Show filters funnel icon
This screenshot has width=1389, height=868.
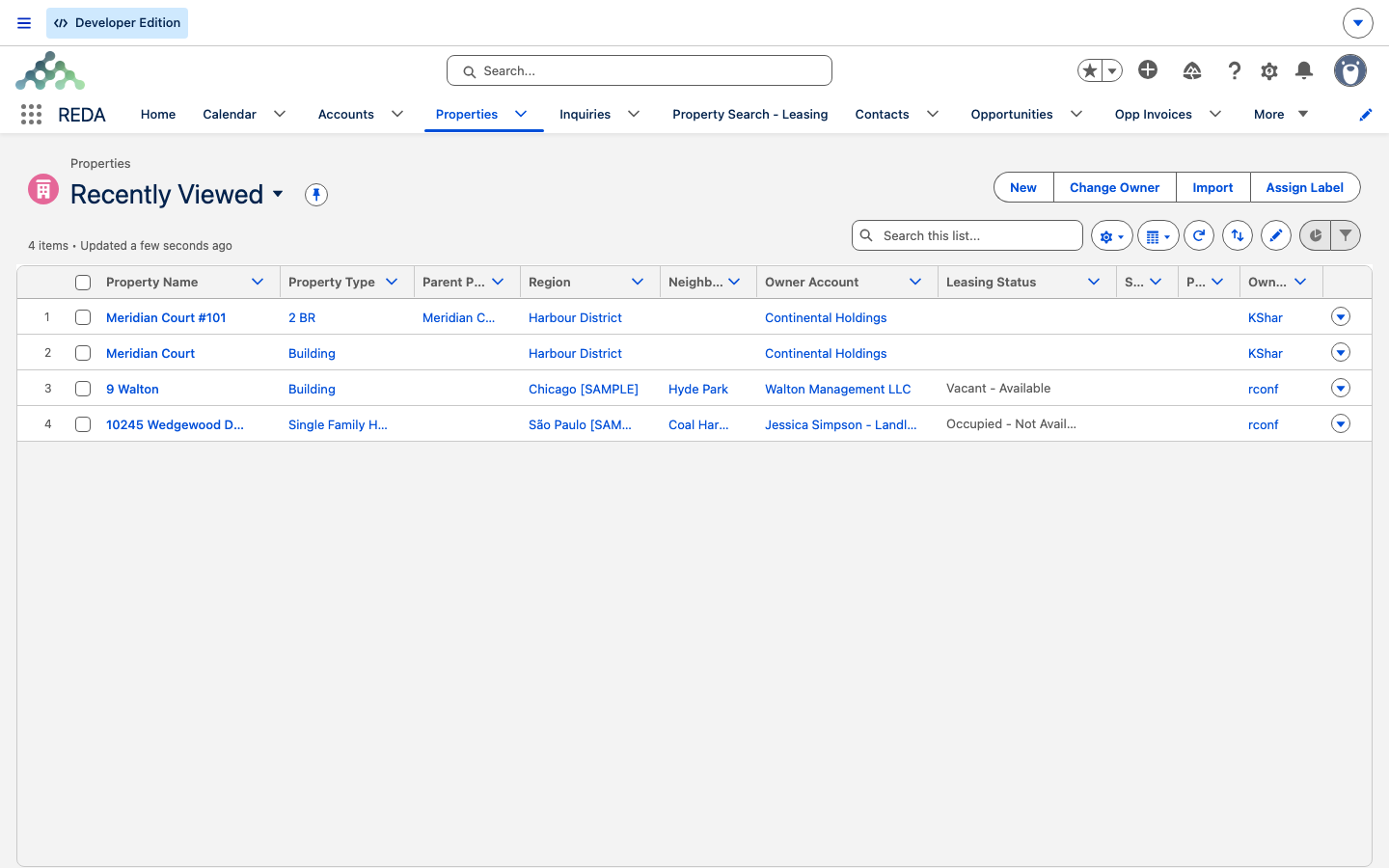(1346, 235)
